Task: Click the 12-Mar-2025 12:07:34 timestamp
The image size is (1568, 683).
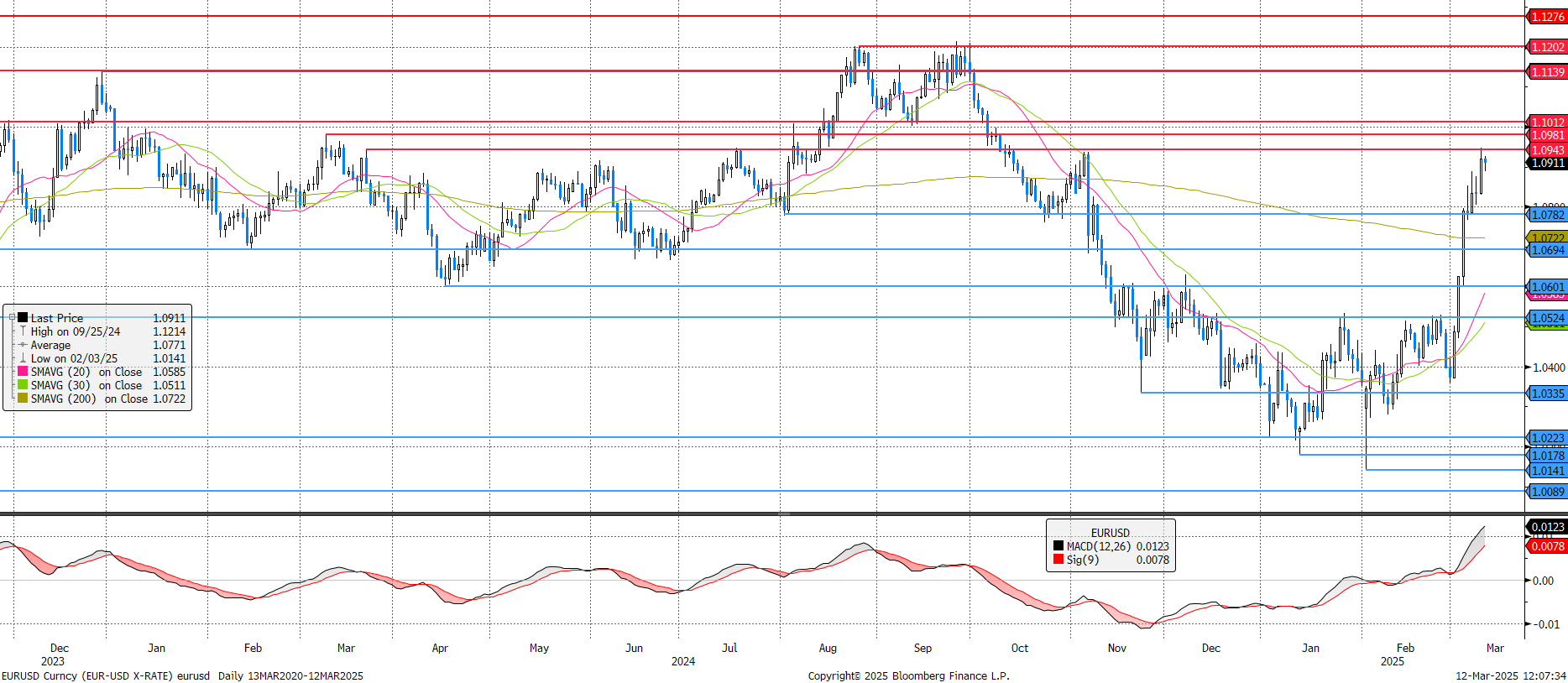Action: pos(1511,675)
